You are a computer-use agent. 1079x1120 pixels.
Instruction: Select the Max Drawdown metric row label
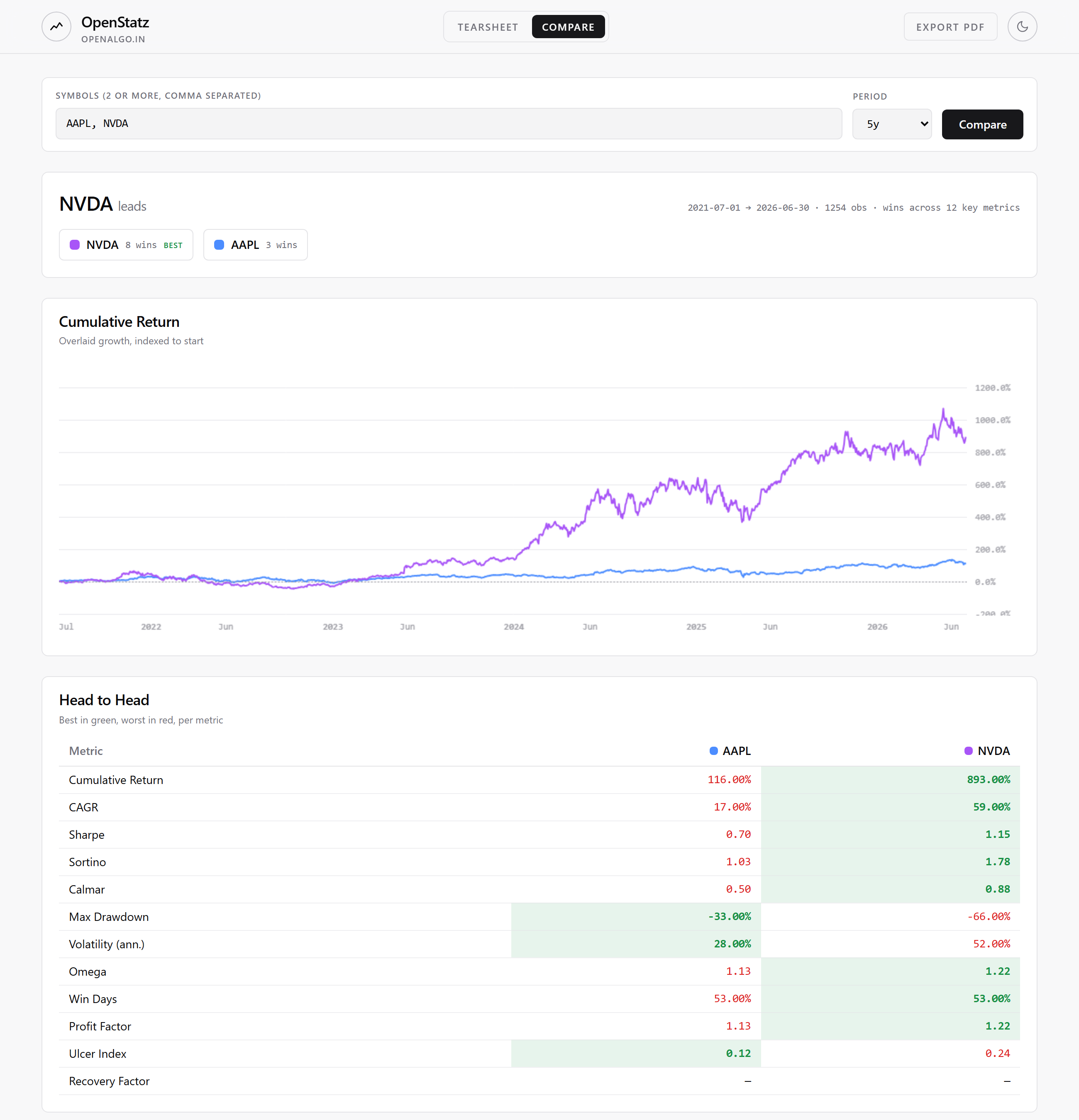(x=109, y=917)
